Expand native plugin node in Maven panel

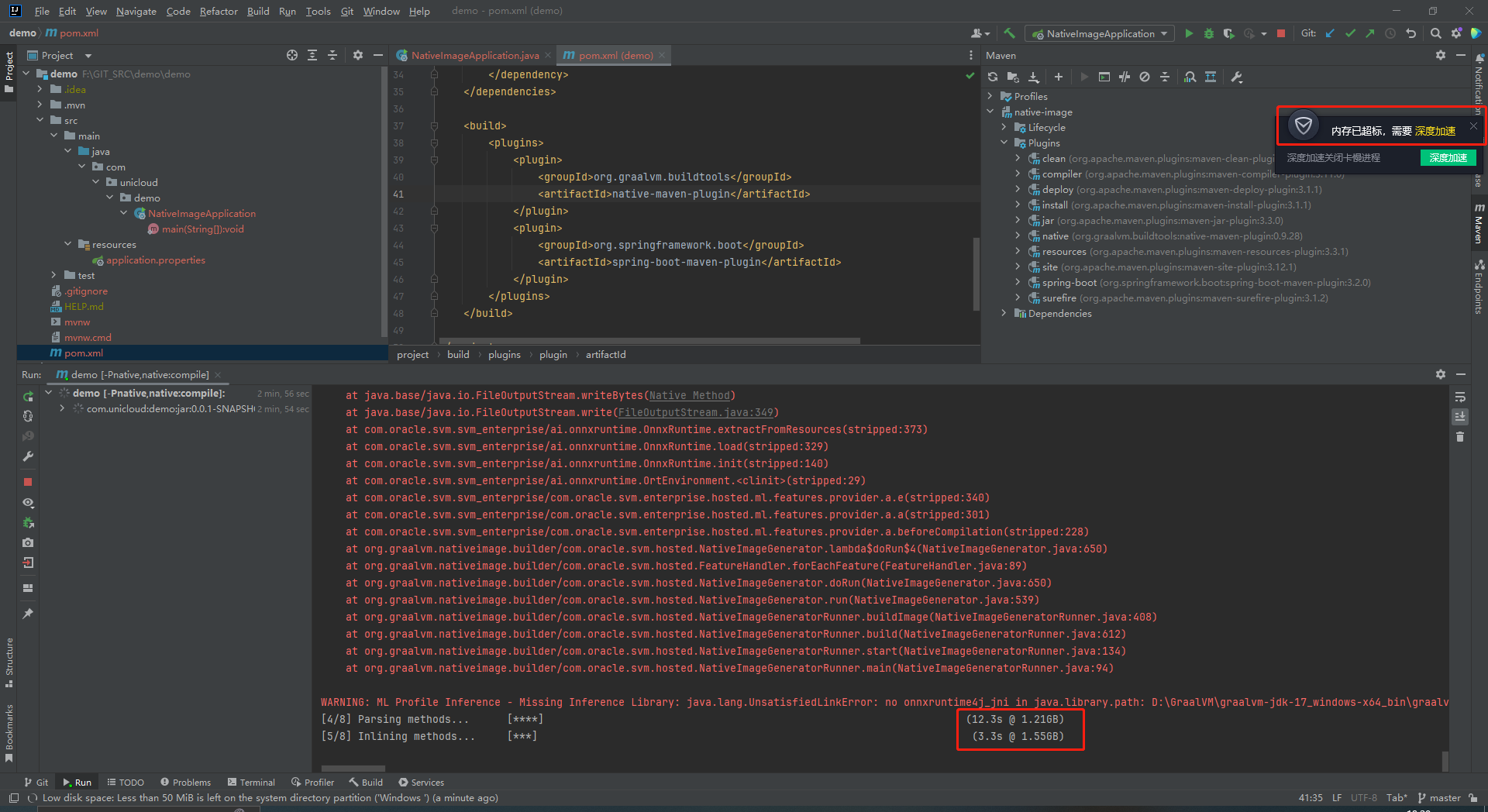coord(1018,236)
